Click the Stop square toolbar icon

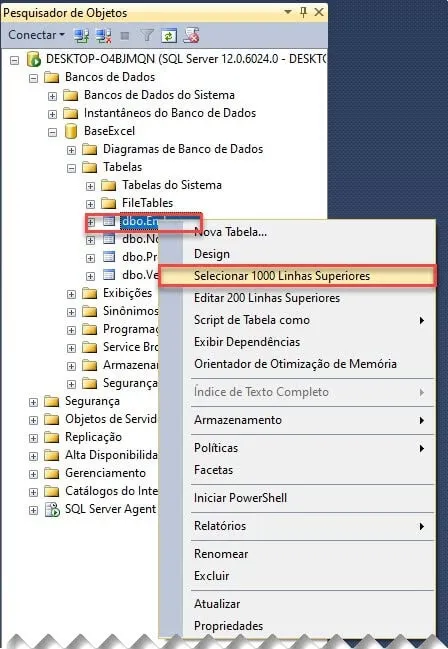[x=125, y=36]
